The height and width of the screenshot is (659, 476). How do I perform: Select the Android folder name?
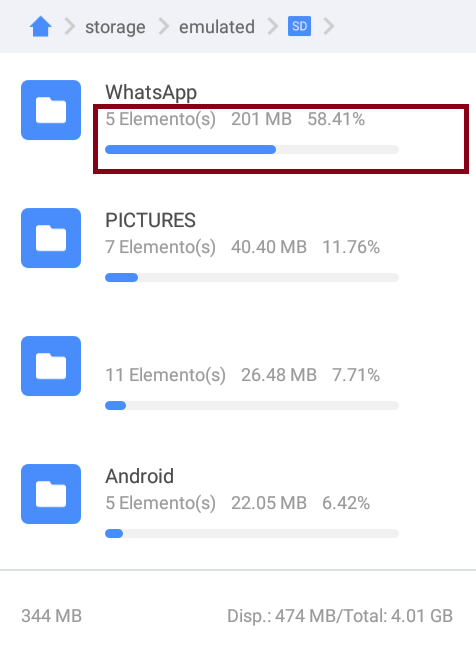(x=139, y=476)
